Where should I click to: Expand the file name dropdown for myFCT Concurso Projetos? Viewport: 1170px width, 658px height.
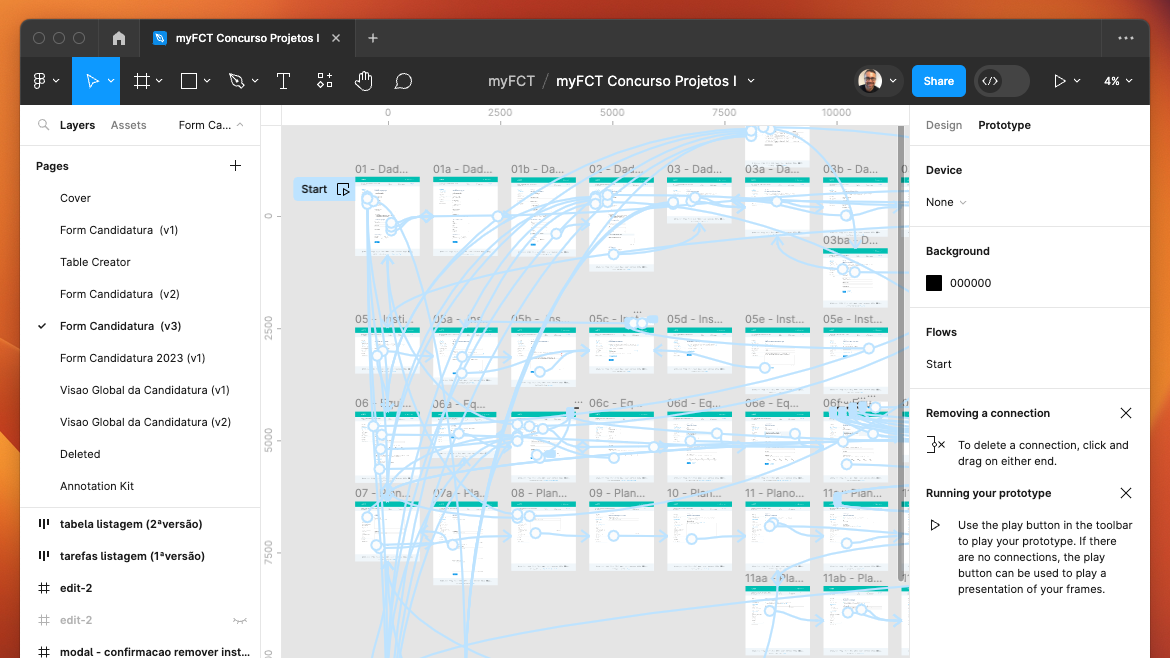pyautogui.click(x=751, y=81)
